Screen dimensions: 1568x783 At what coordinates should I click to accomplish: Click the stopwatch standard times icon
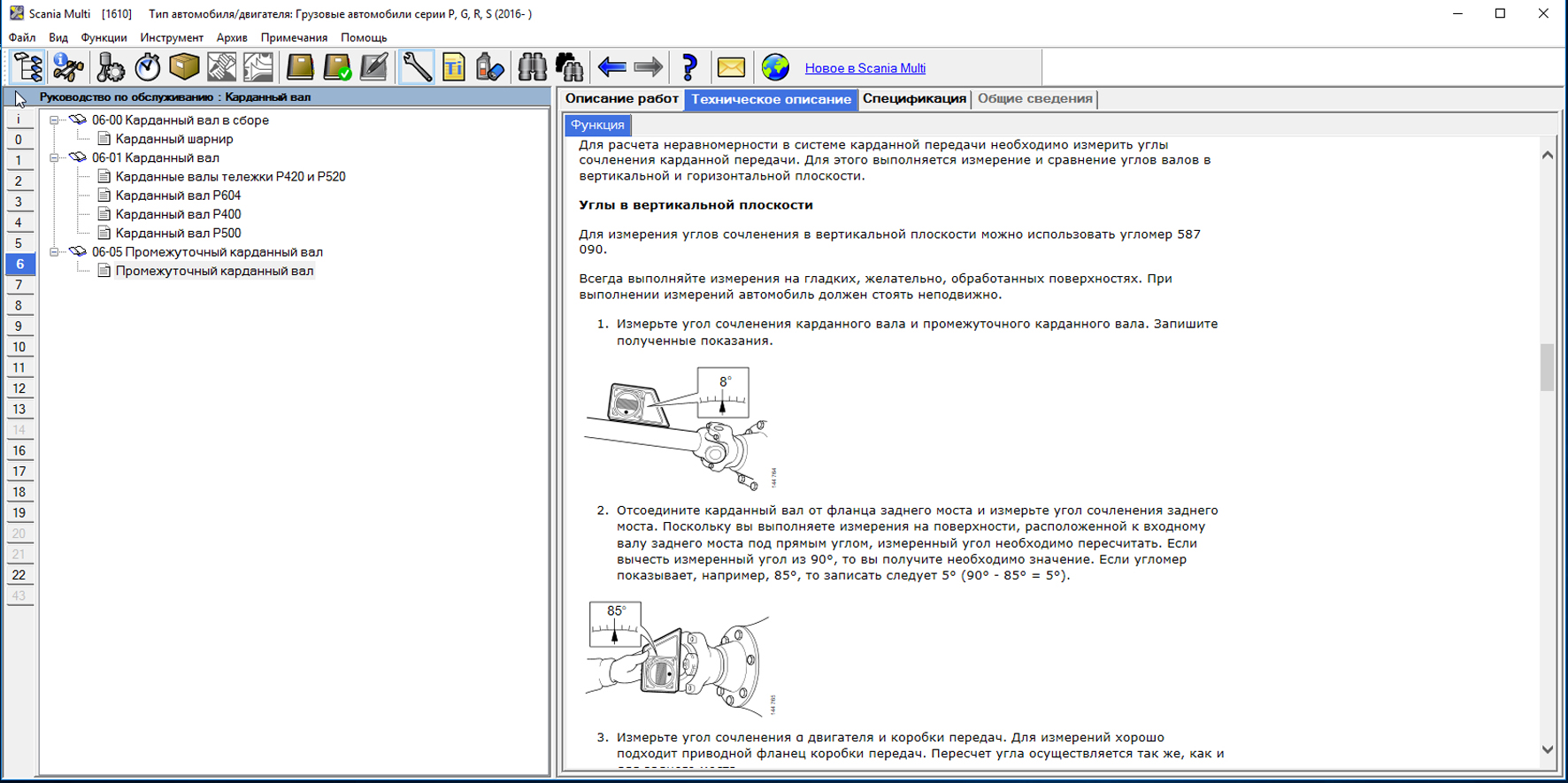coord(148,67)
